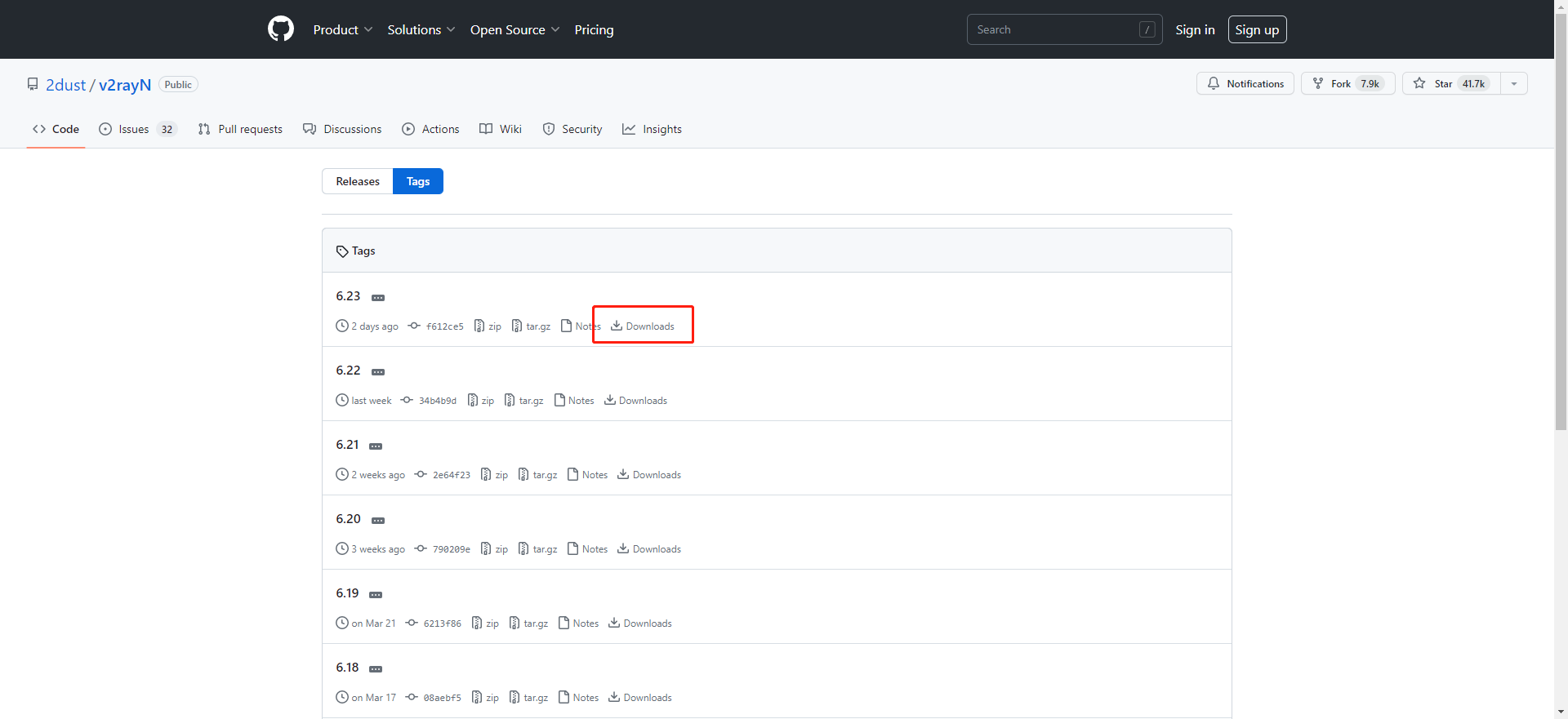Image resolution: width=1568 pixels, height=719 pixels.
Task: Open Notes for tag 6.21
Action: (x=588, y=475)
